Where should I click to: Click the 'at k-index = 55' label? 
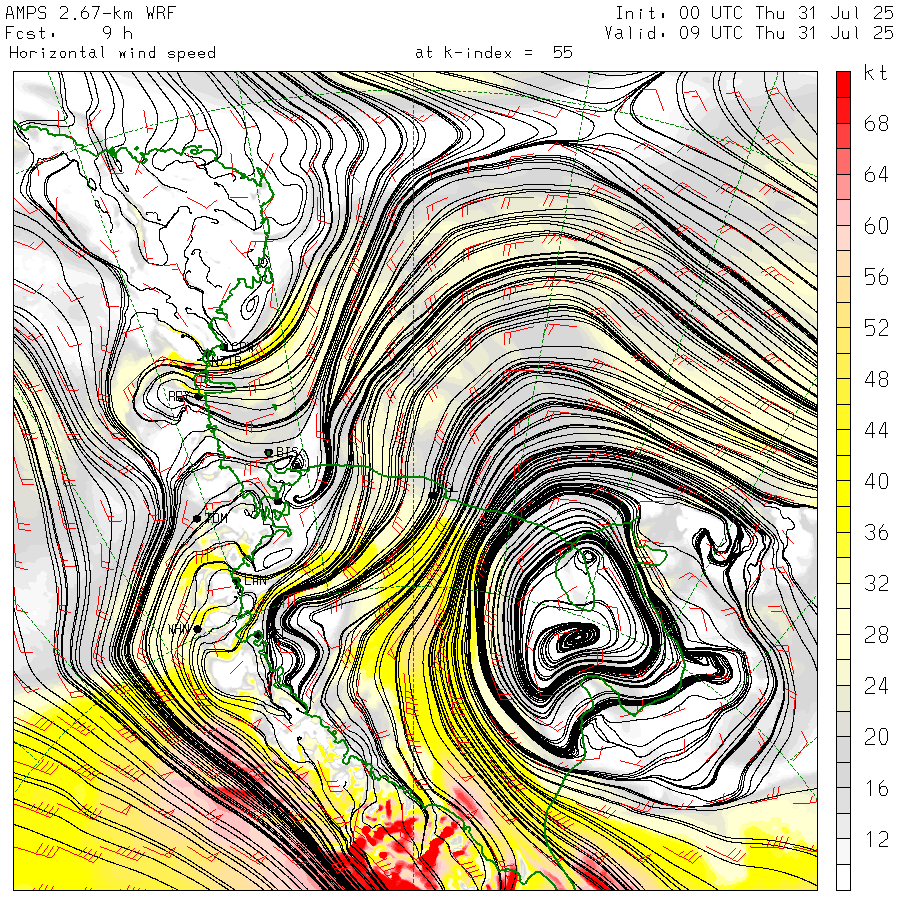494,53
